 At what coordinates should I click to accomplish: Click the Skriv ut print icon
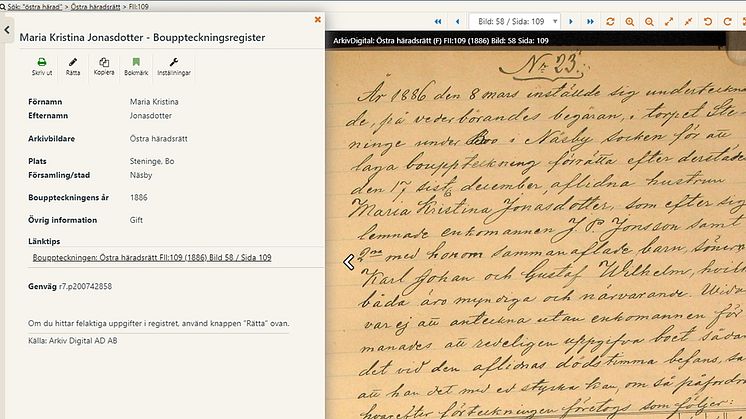(x=42, y=62)
